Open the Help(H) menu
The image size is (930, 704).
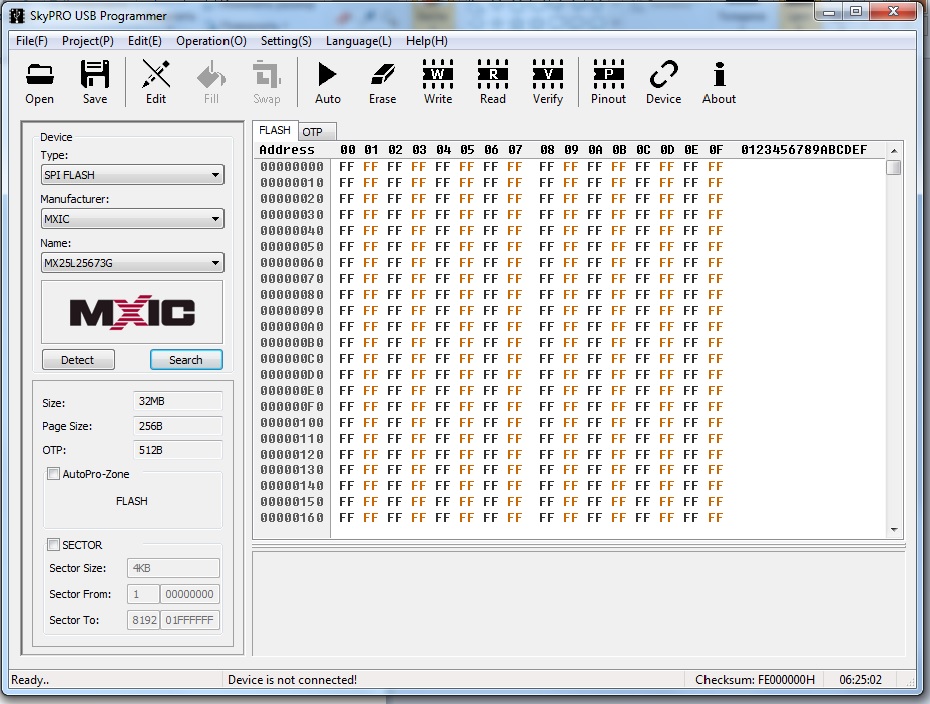pyautogui.click(x=427, y=41)
